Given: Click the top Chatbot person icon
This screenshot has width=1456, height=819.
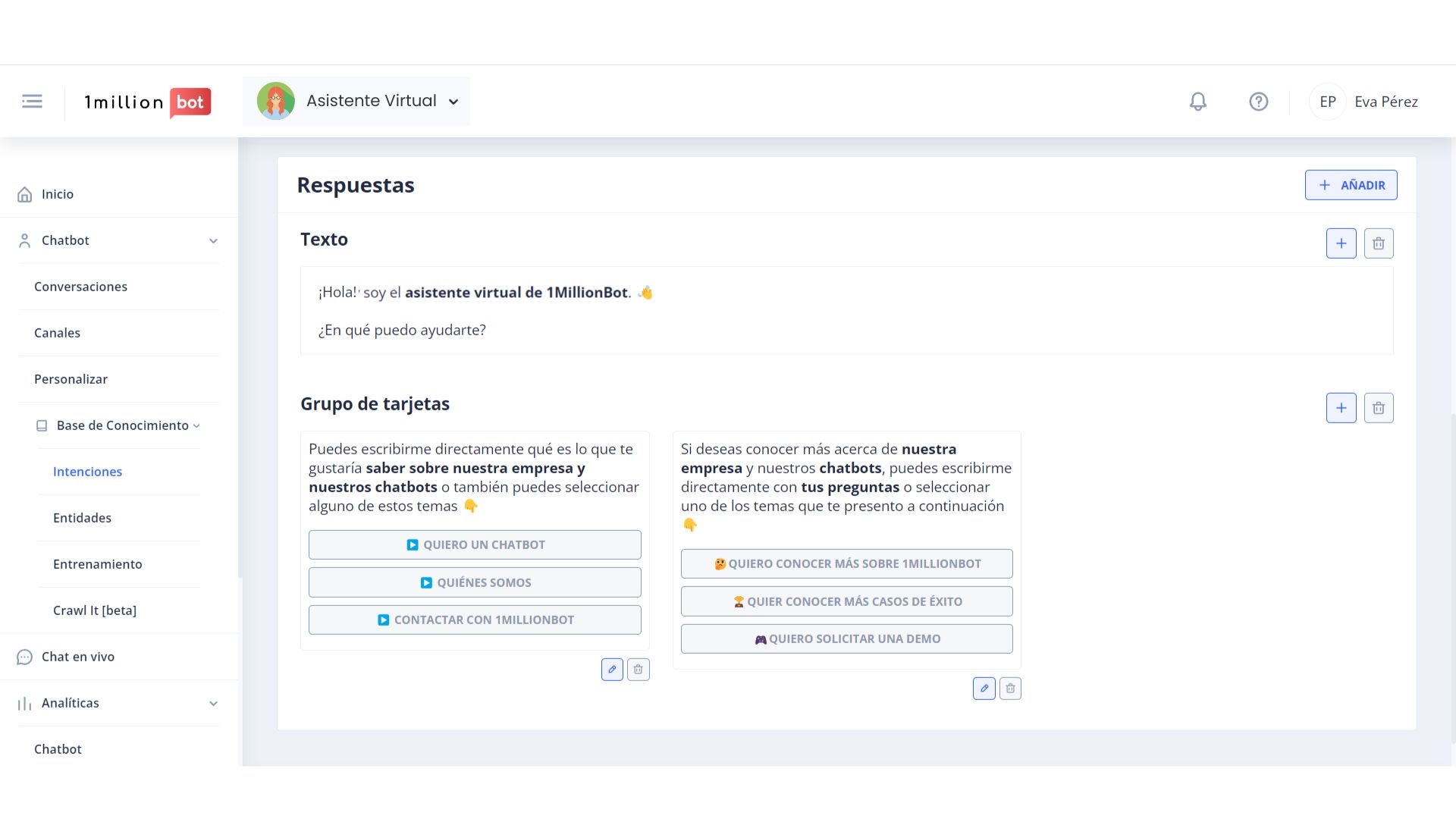Looking at the screenshot, I should click(x=25, y=240).
